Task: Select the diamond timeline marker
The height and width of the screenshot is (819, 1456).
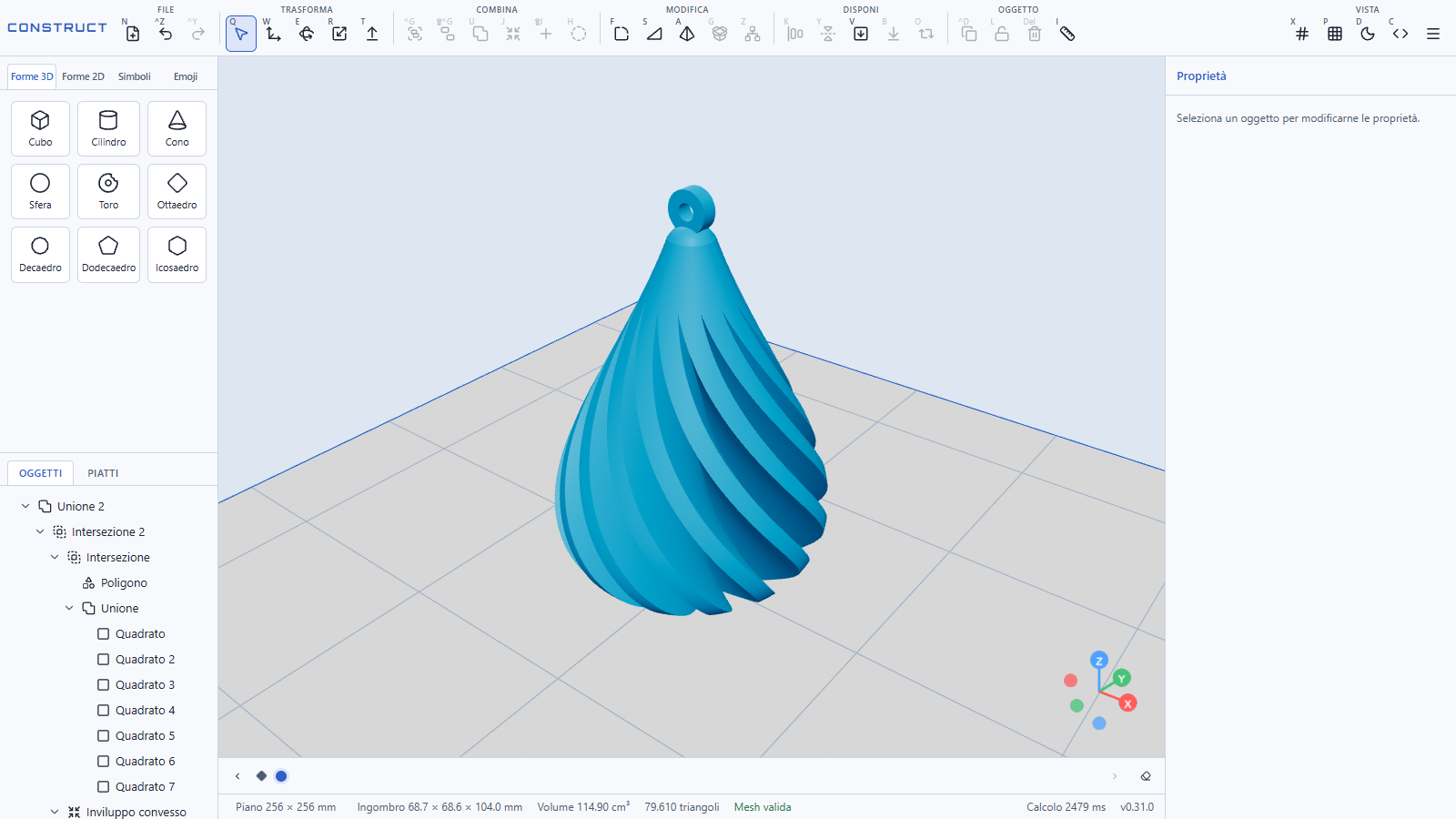Action: [x=261, y=776]
